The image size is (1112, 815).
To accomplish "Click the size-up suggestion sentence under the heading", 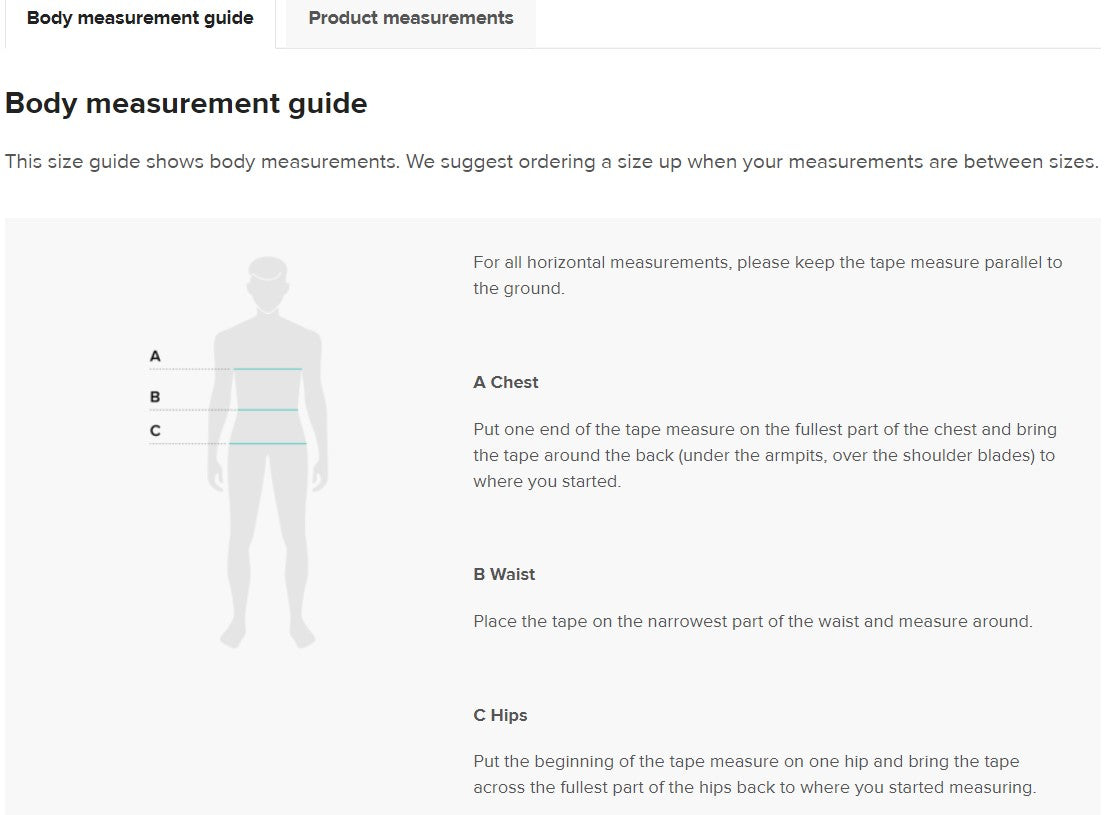I will tap(551, 161).
